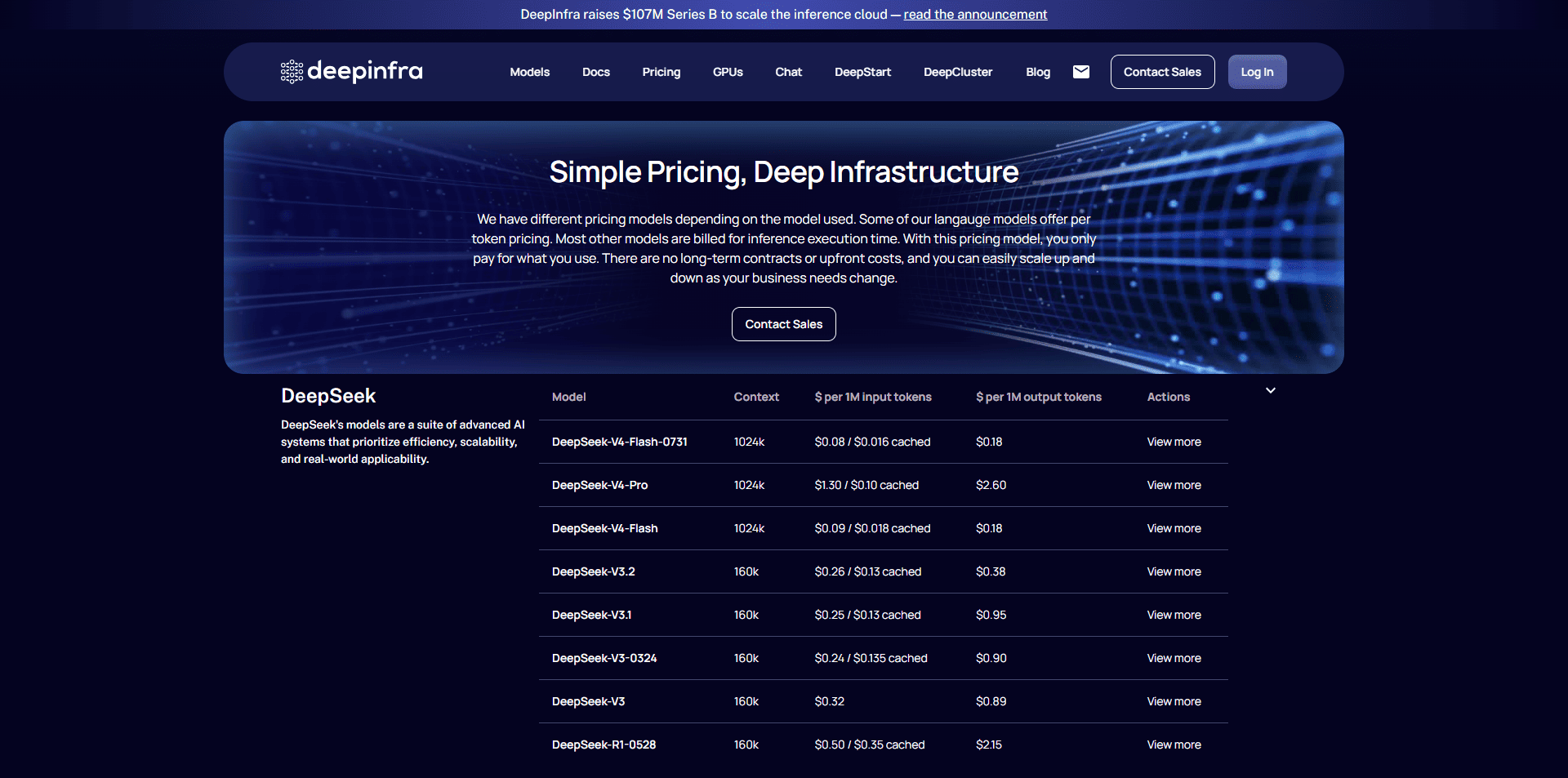This screenshot has width=1568, height=778.
Task: View more for DeepSeek-V3.1
Action: (x=1174, y=615)
